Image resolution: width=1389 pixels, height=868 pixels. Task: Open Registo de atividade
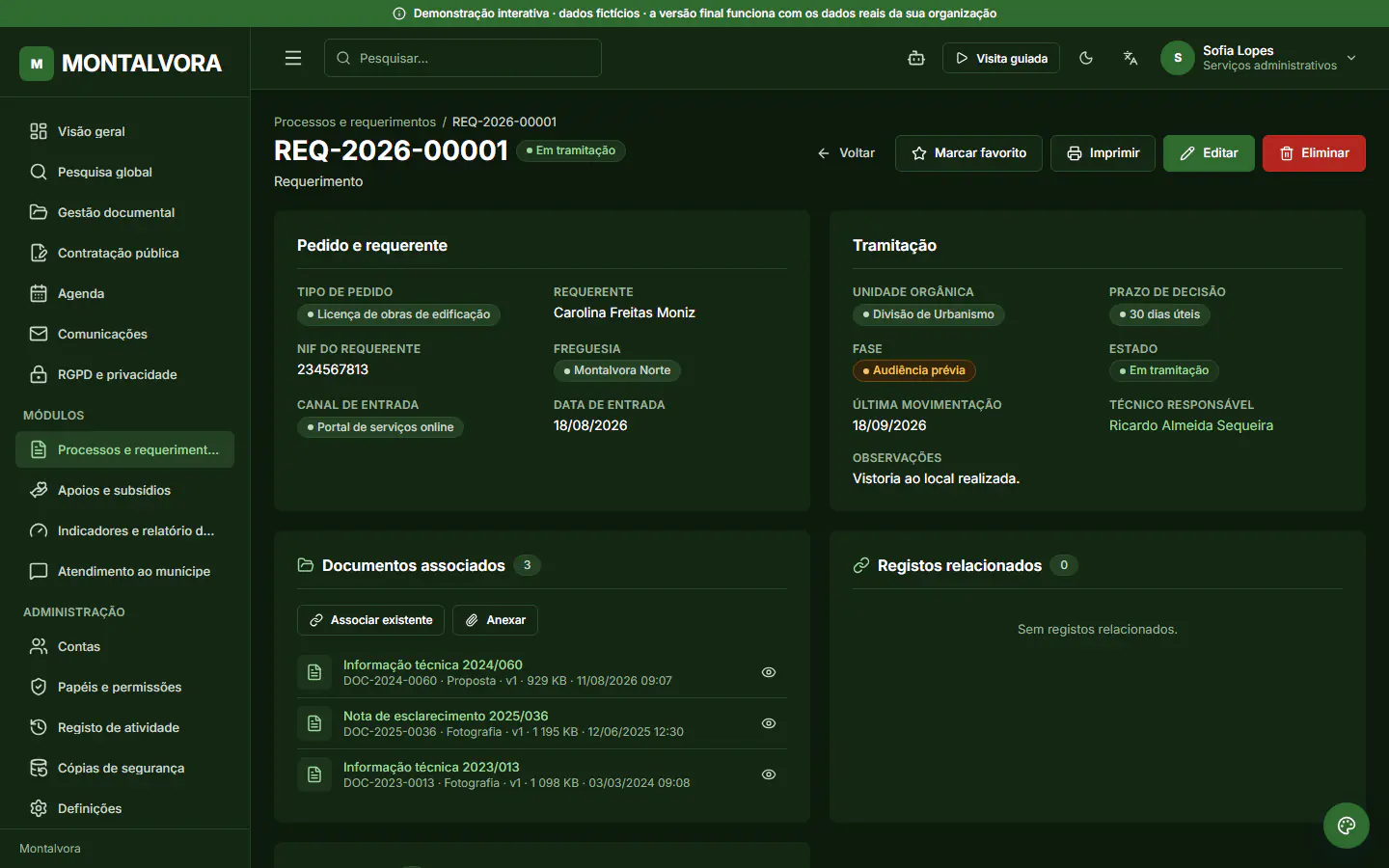[124, 727]
